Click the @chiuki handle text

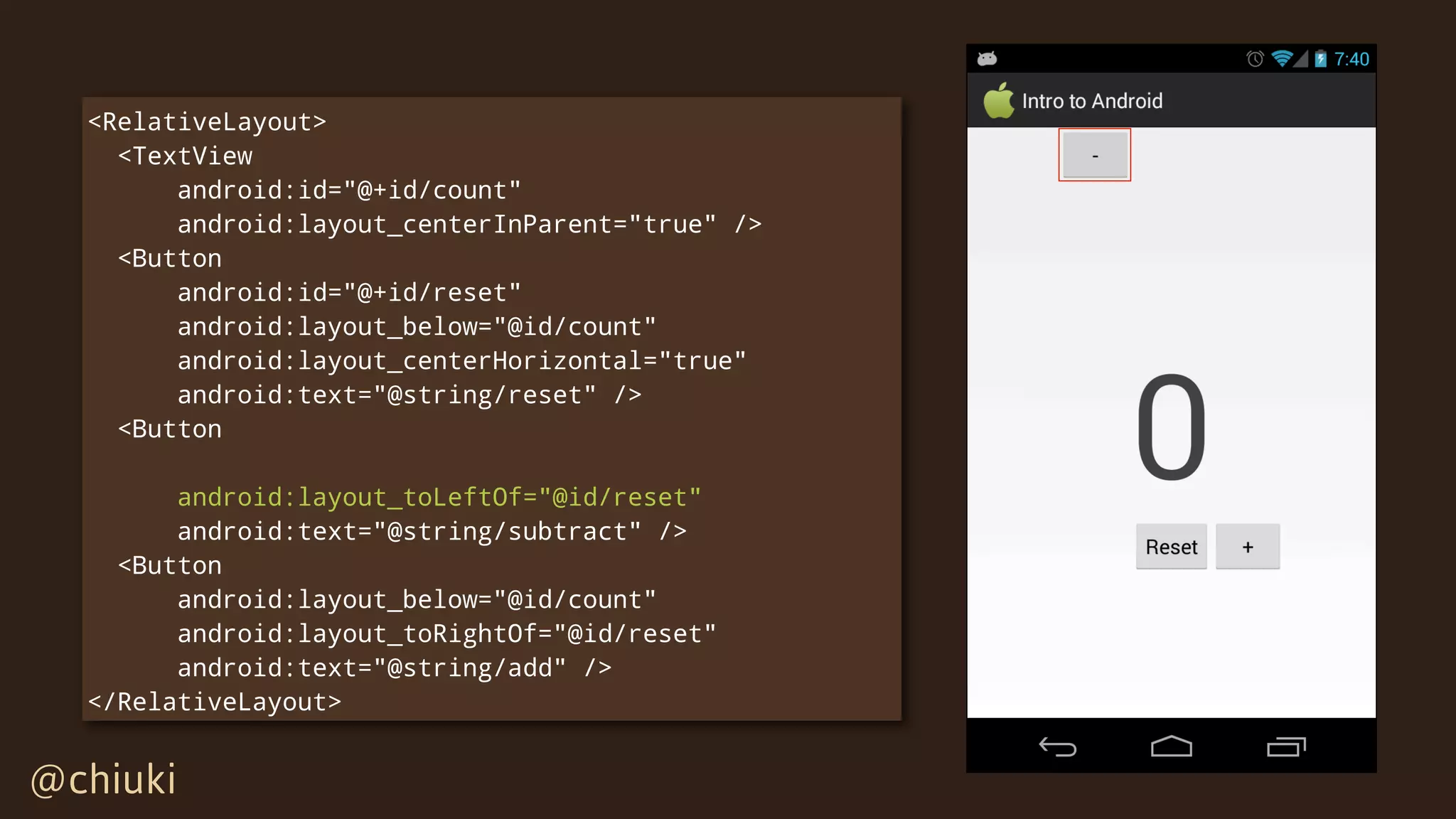tap(104, 779)
